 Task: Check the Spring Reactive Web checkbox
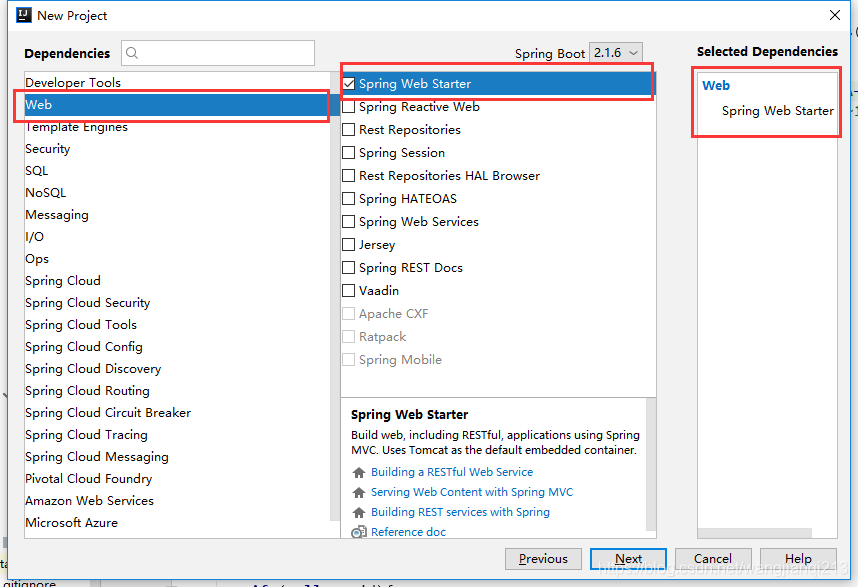click(x=349, y=107)
